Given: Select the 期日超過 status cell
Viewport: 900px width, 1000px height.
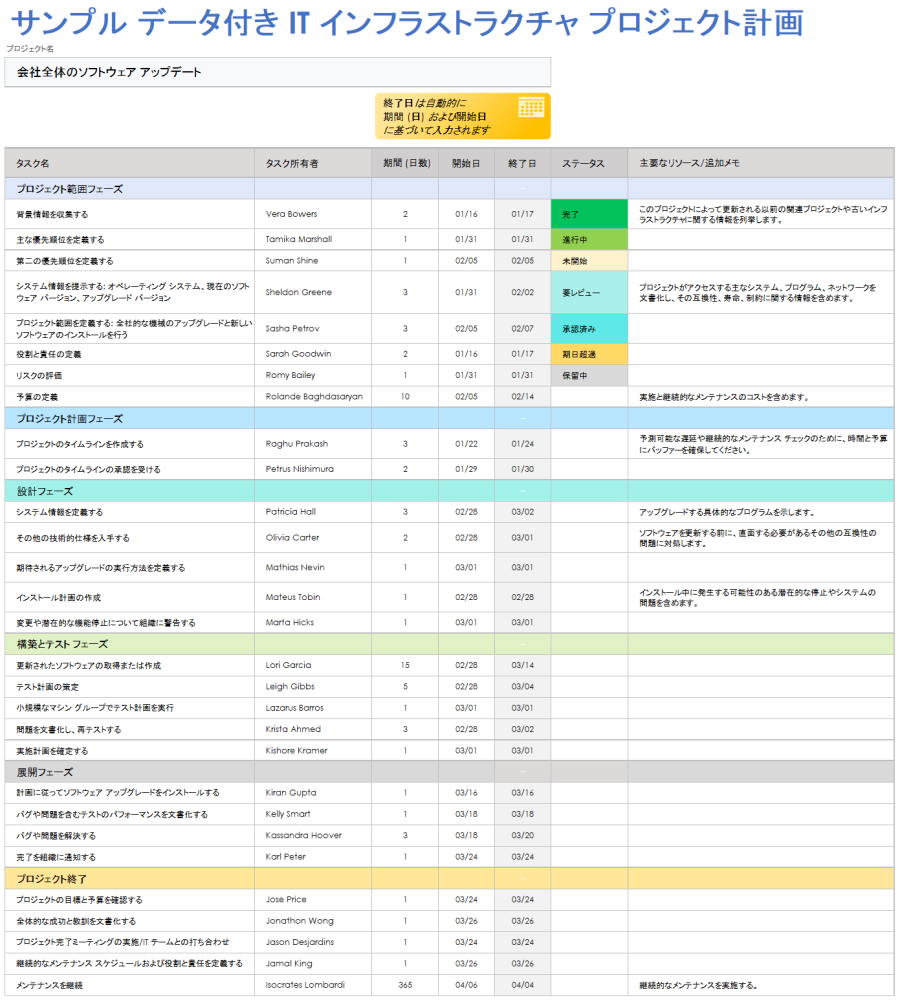Looking at the screenshot, I should pos(589,354).
